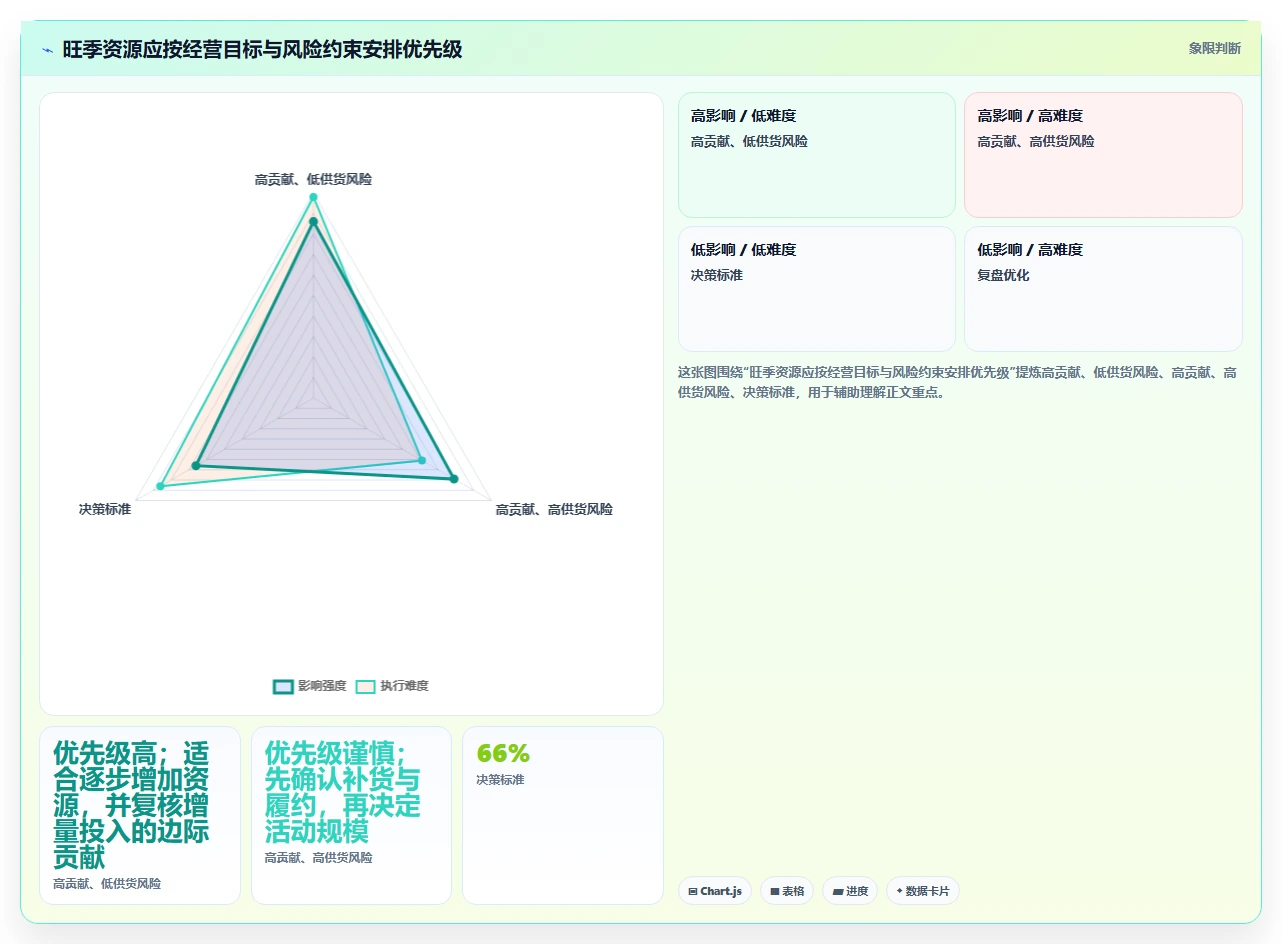Click the 数据卡片 tag chip
Screen dimensions: 1282x944
[923, 891]
